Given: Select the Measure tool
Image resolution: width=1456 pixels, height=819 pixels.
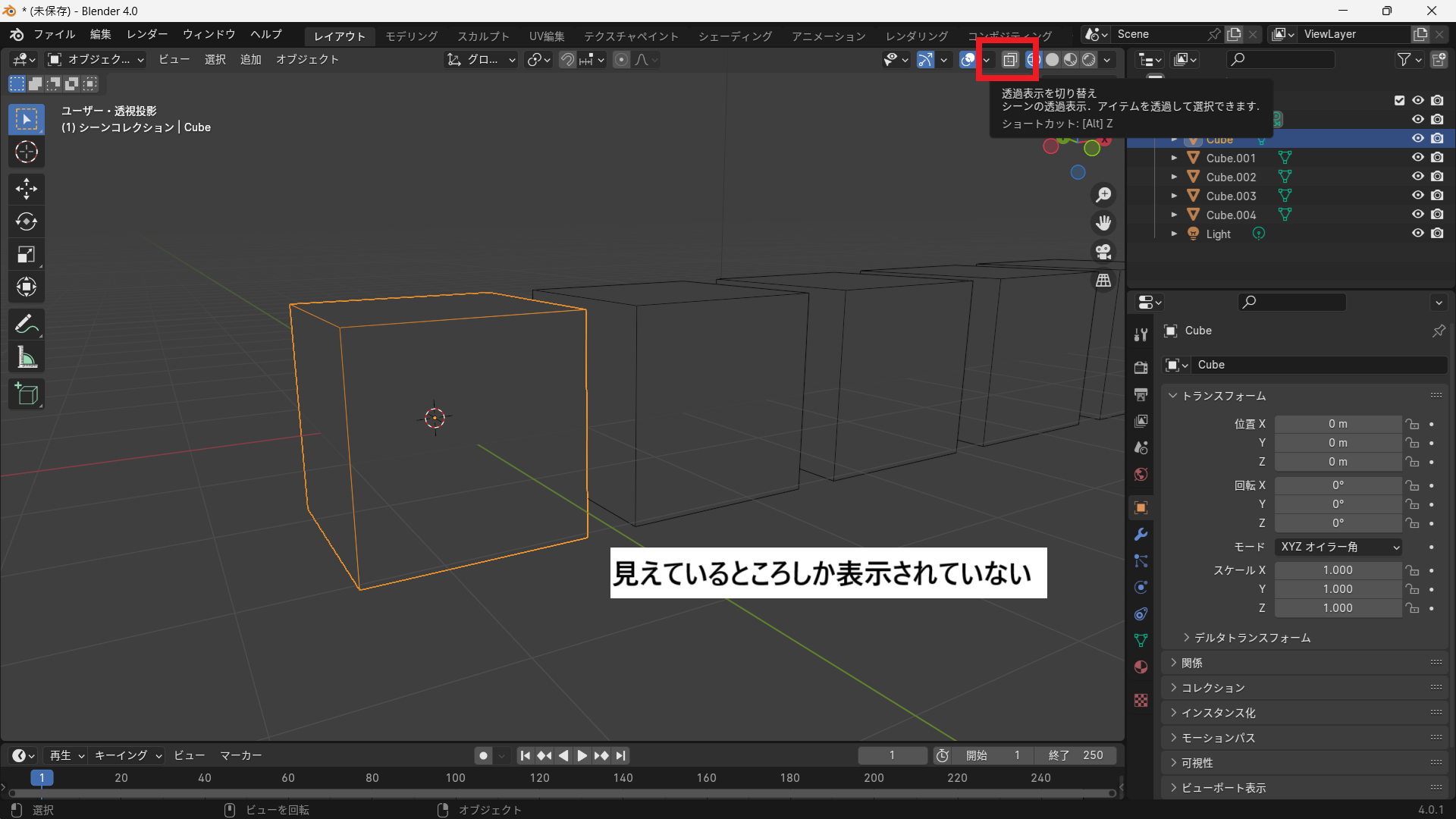Looking at the screenshot, I should [x=27, y=357].
